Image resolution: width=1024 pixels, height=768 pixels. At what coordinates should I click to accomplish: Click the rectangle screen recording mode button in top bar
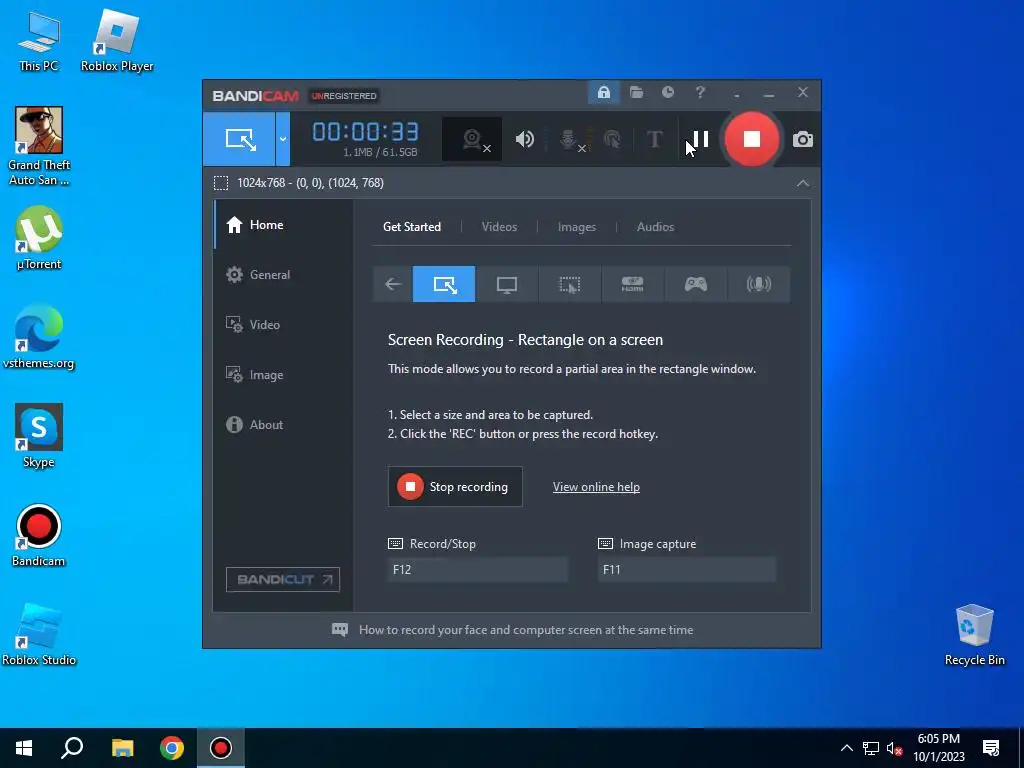click(x=239, y=138)
